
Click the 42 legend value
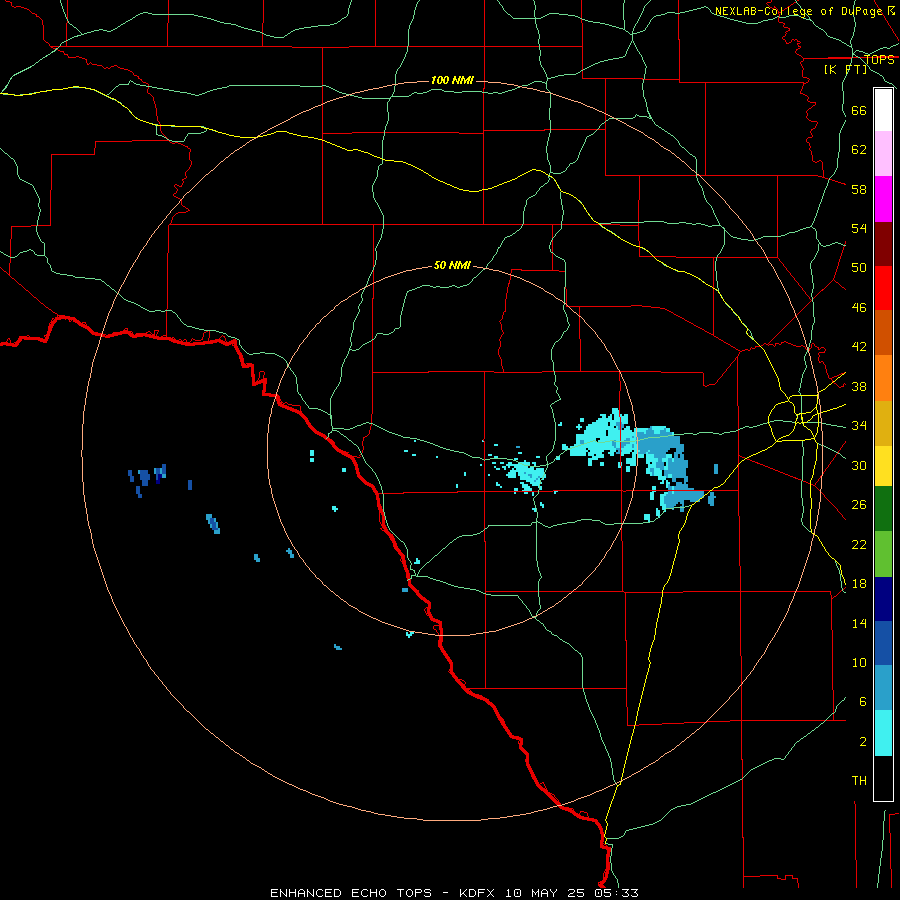(859, 347)
